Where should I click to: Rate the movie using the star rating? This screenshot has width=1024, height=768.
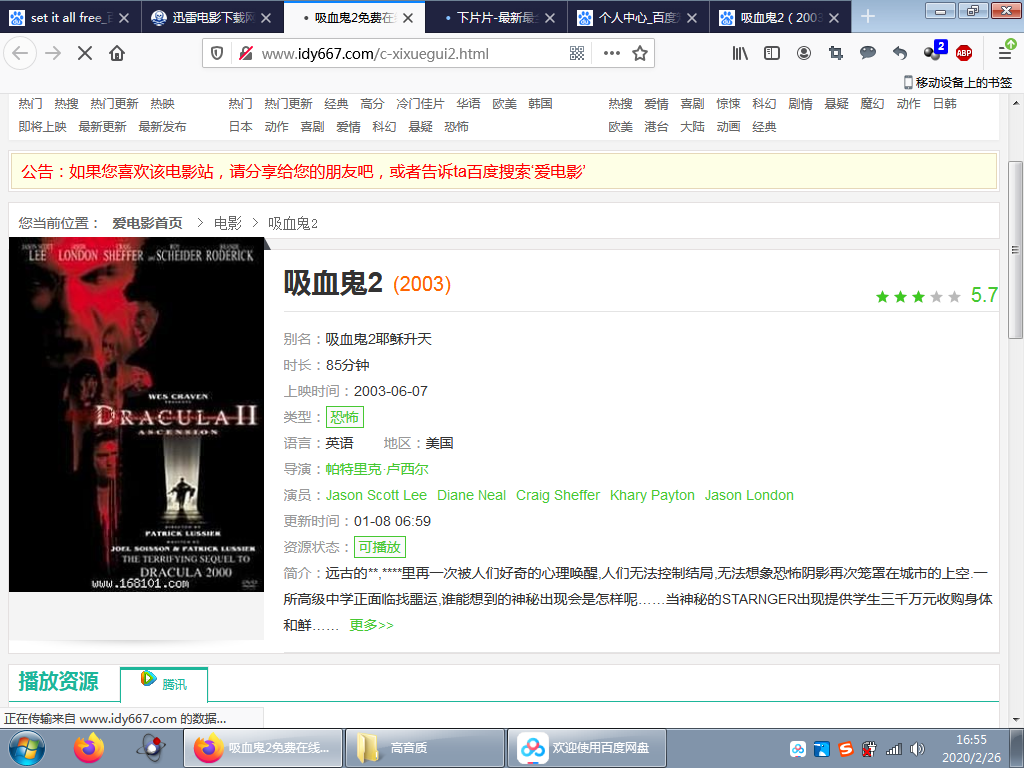pos(916,296)
